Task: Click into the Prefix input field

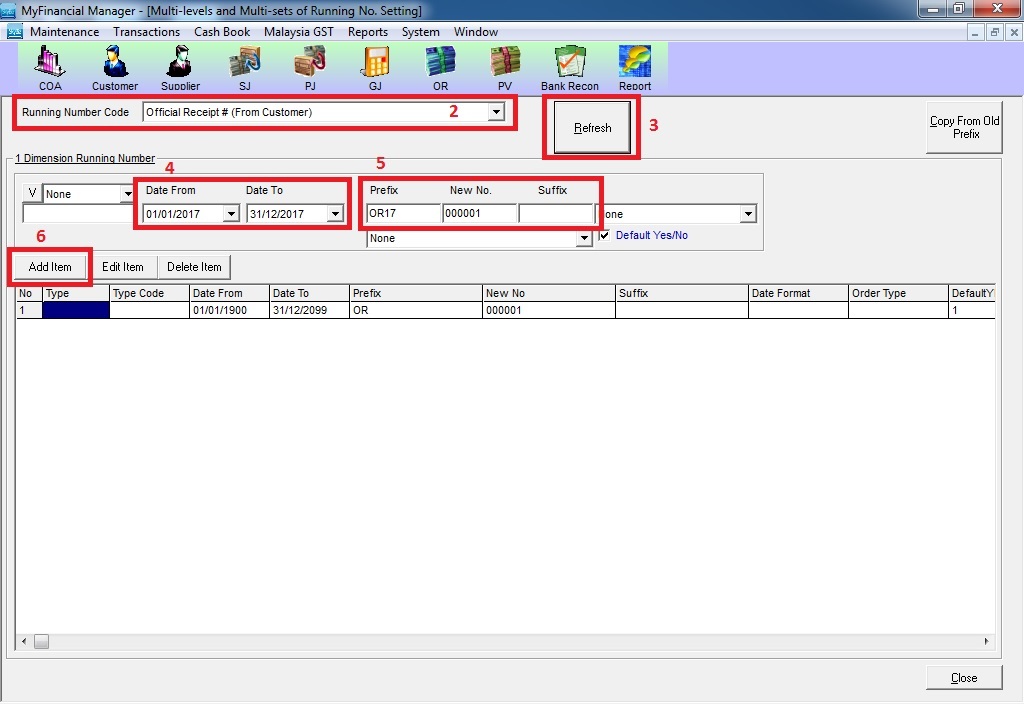Action: (x=403, y=213)
